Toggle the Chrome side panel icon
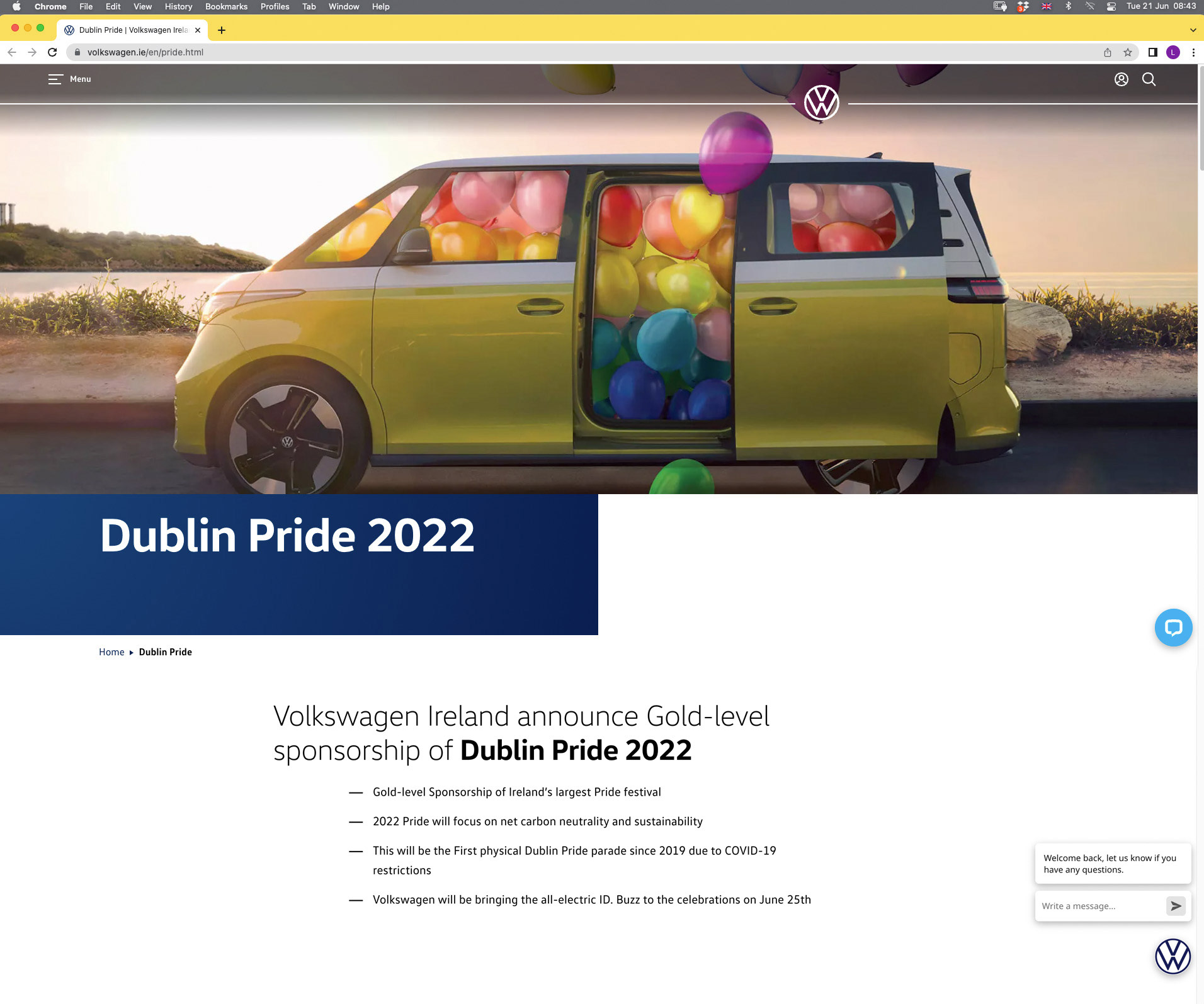Image resolution: width=1204 pixels, height=1004 pixels. point(1152,52)
